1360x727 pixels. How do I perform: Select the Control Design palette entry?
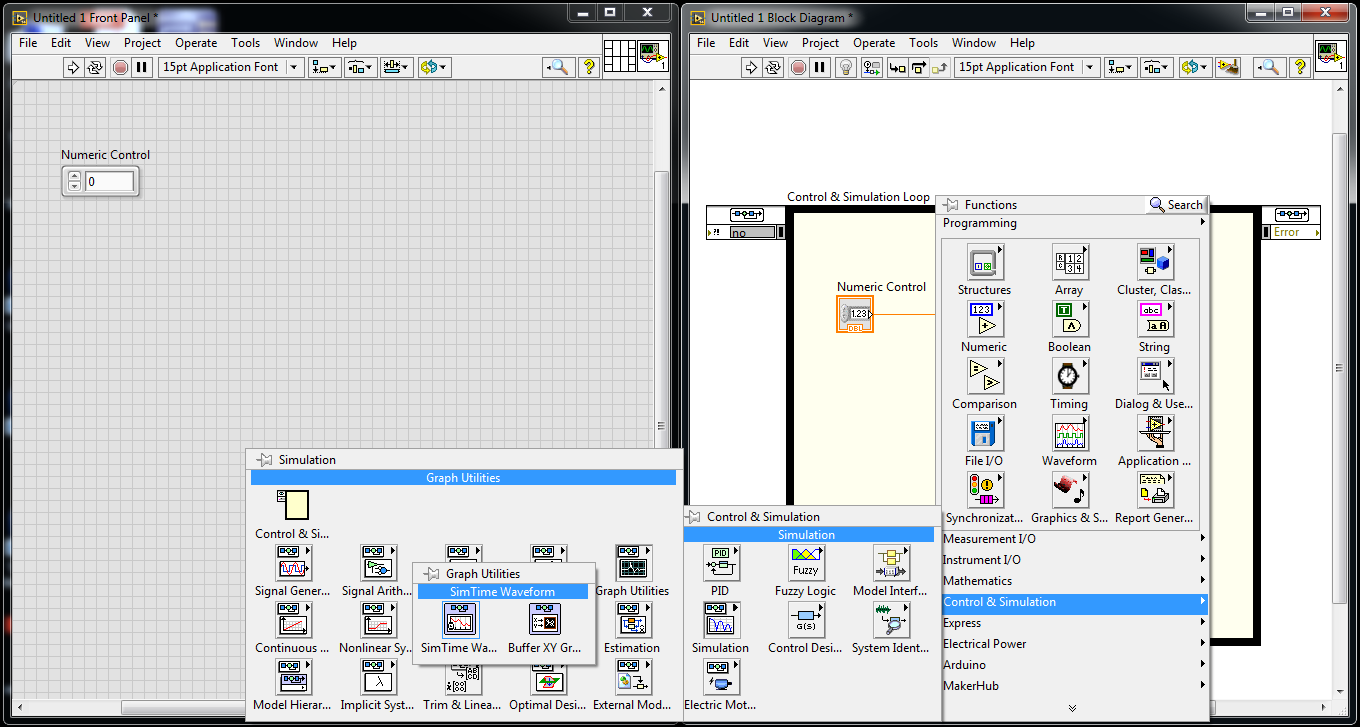806,620
